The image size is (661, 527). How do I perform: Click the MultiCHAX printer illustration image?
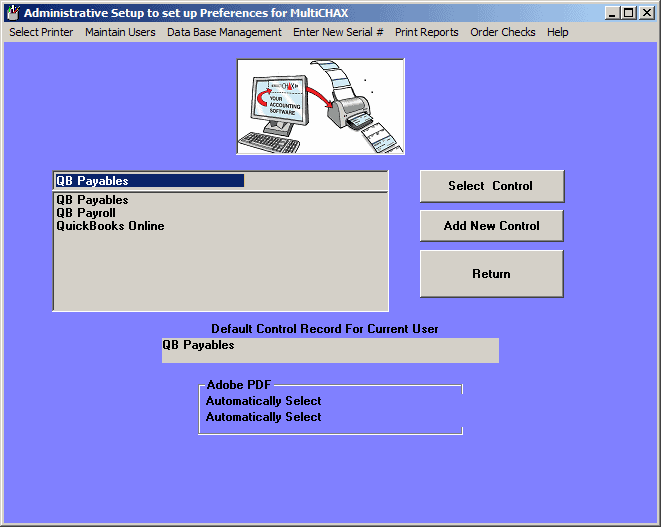(x=320, y=107)
